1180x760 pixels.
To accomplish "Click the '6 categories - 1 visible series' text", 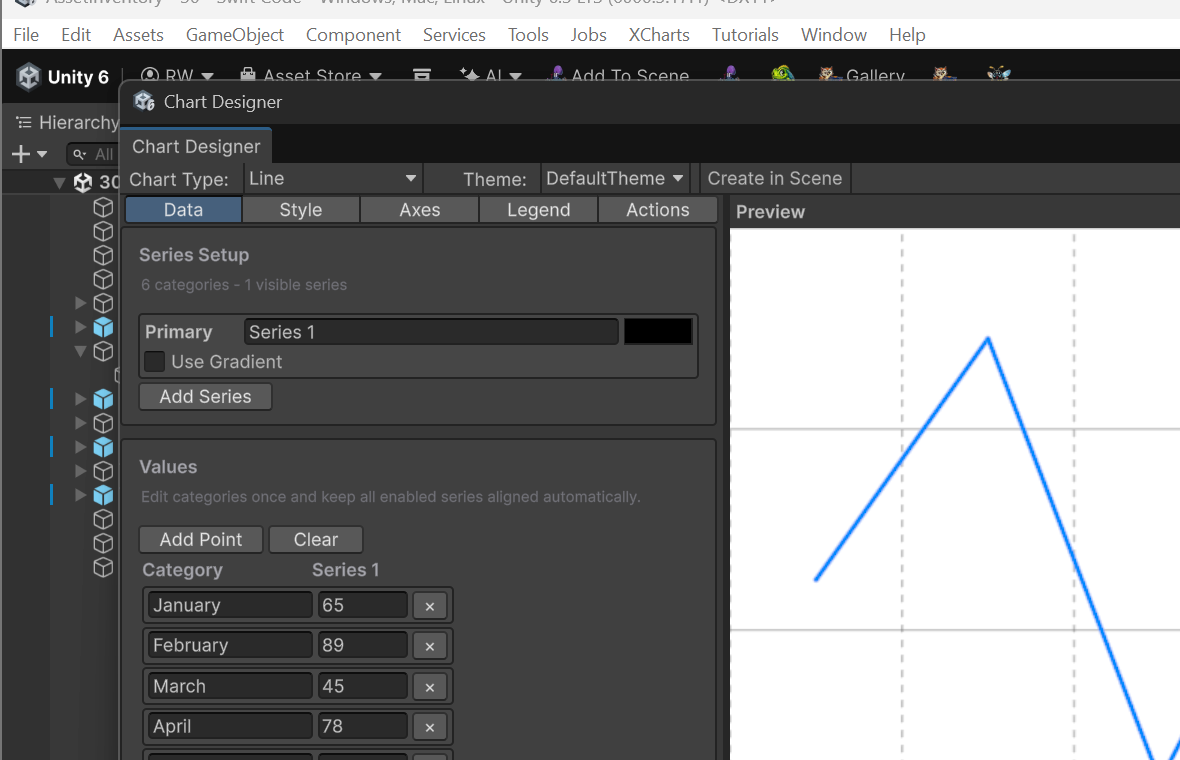I will (244, 285).
